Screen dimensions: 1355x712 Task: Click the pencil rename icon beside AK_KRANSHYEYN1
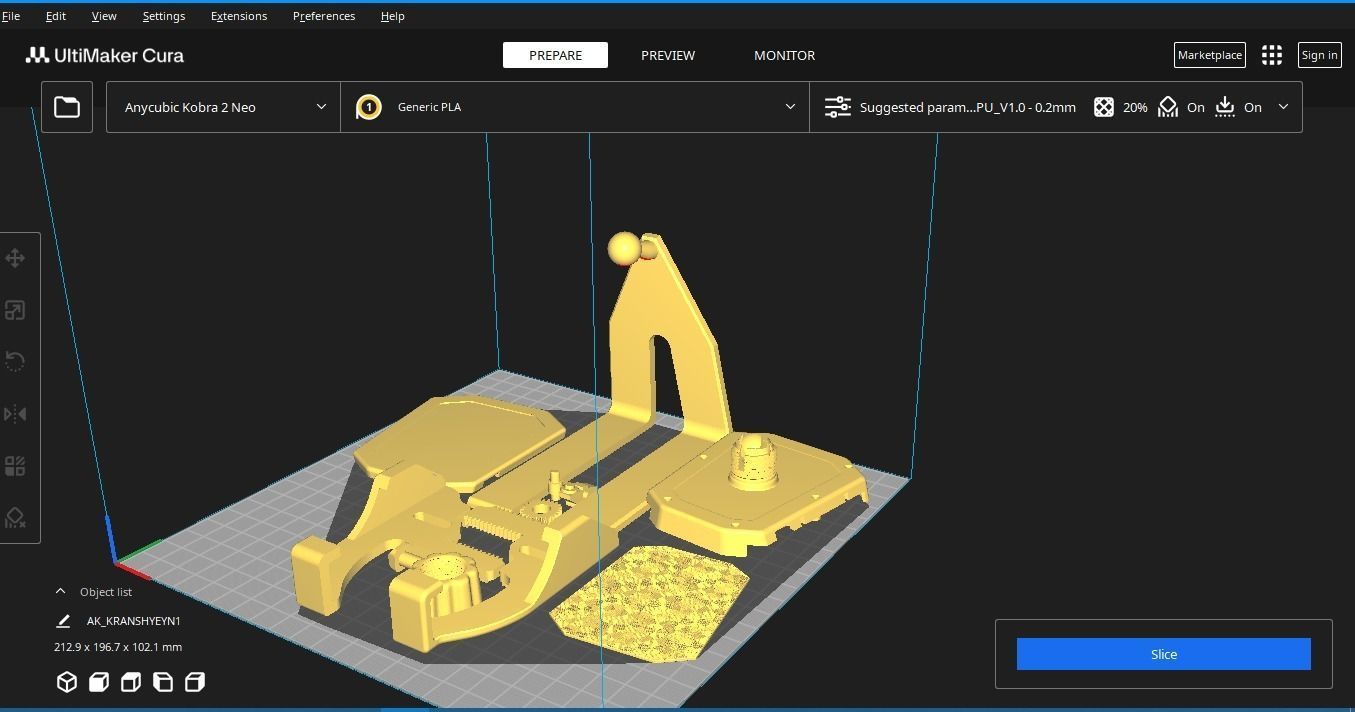(x=63, y=621)
